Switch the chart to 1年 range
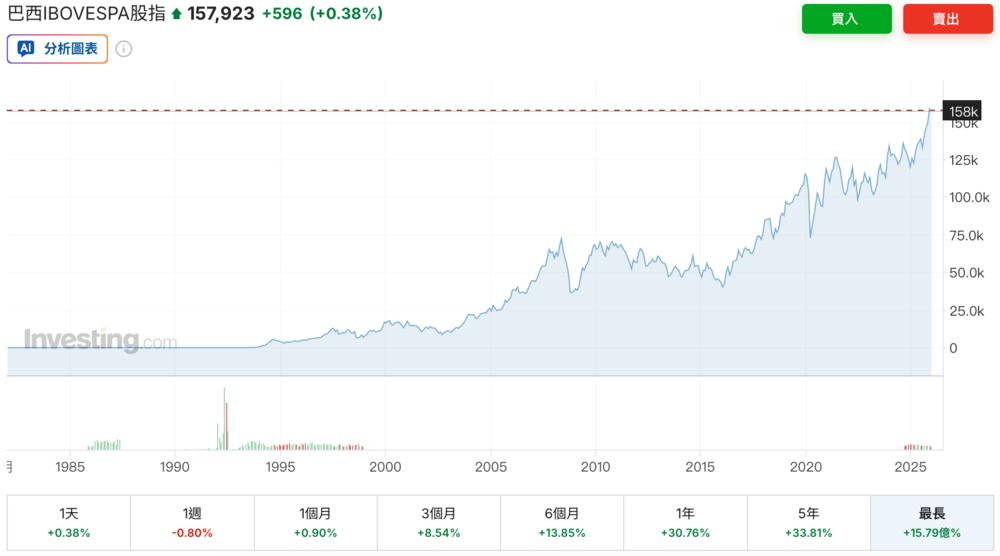 685,522
